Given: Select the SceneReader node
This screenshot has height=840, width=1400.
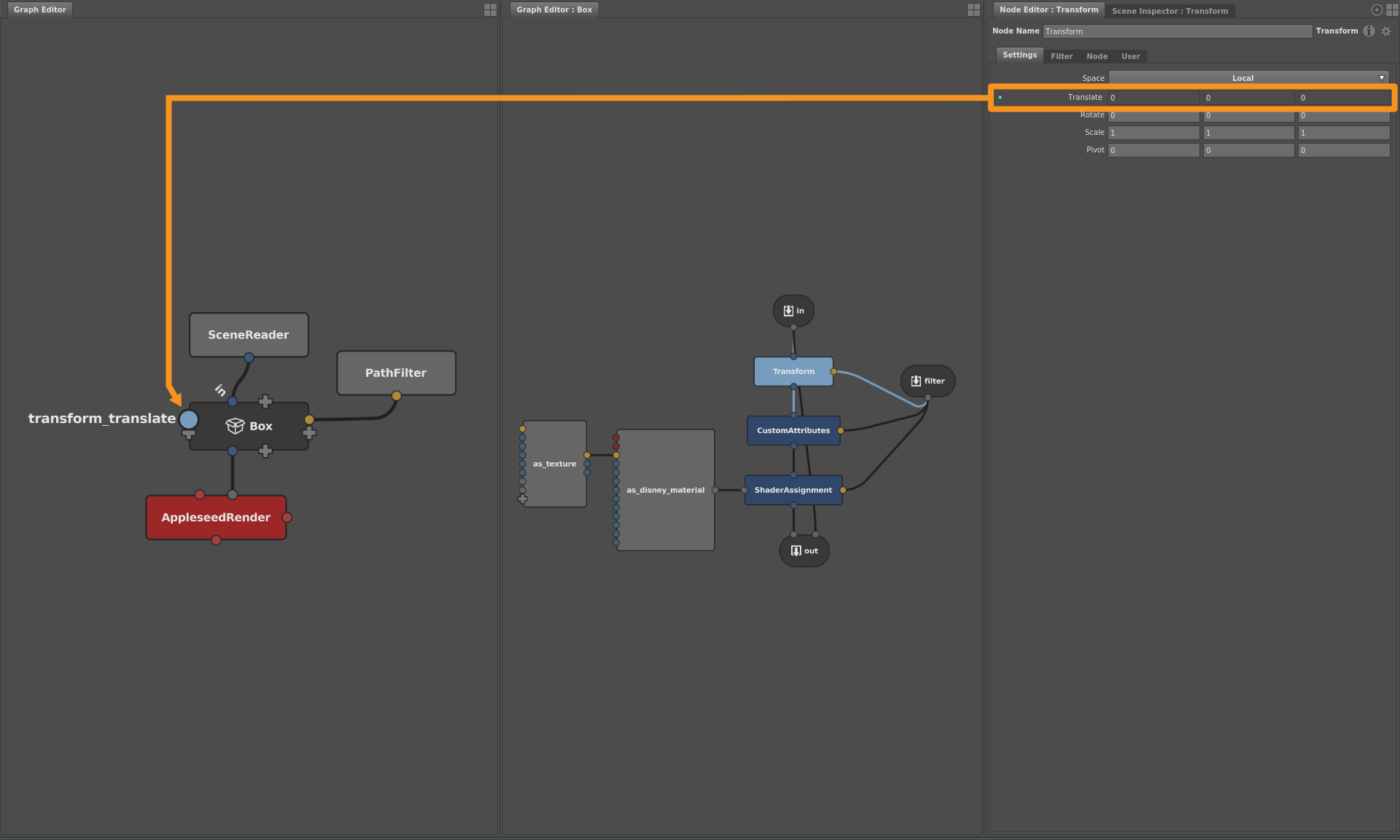Looking at the screenshot, I should [249, 335].
